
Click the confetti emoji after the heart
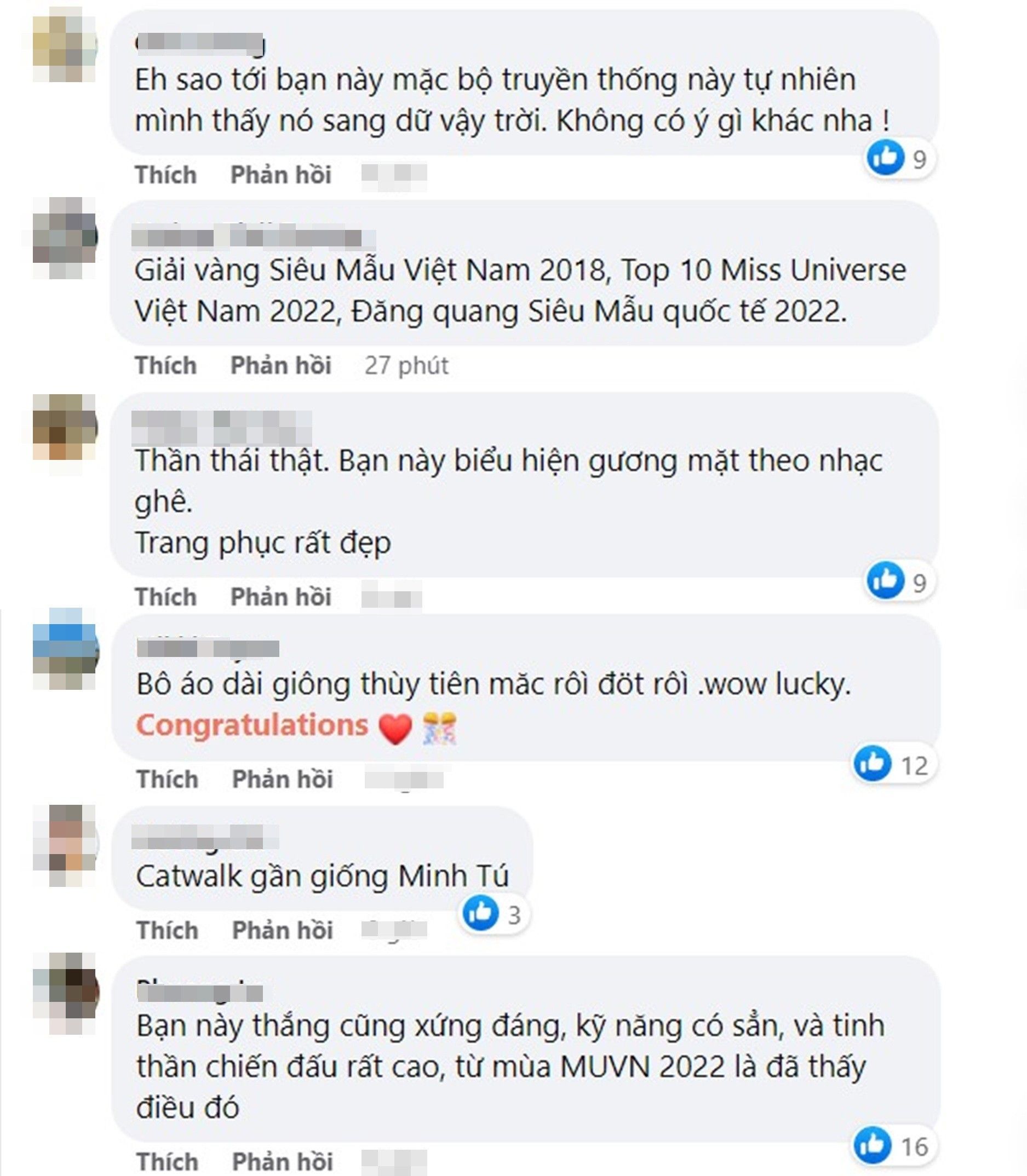pos(439,729)
